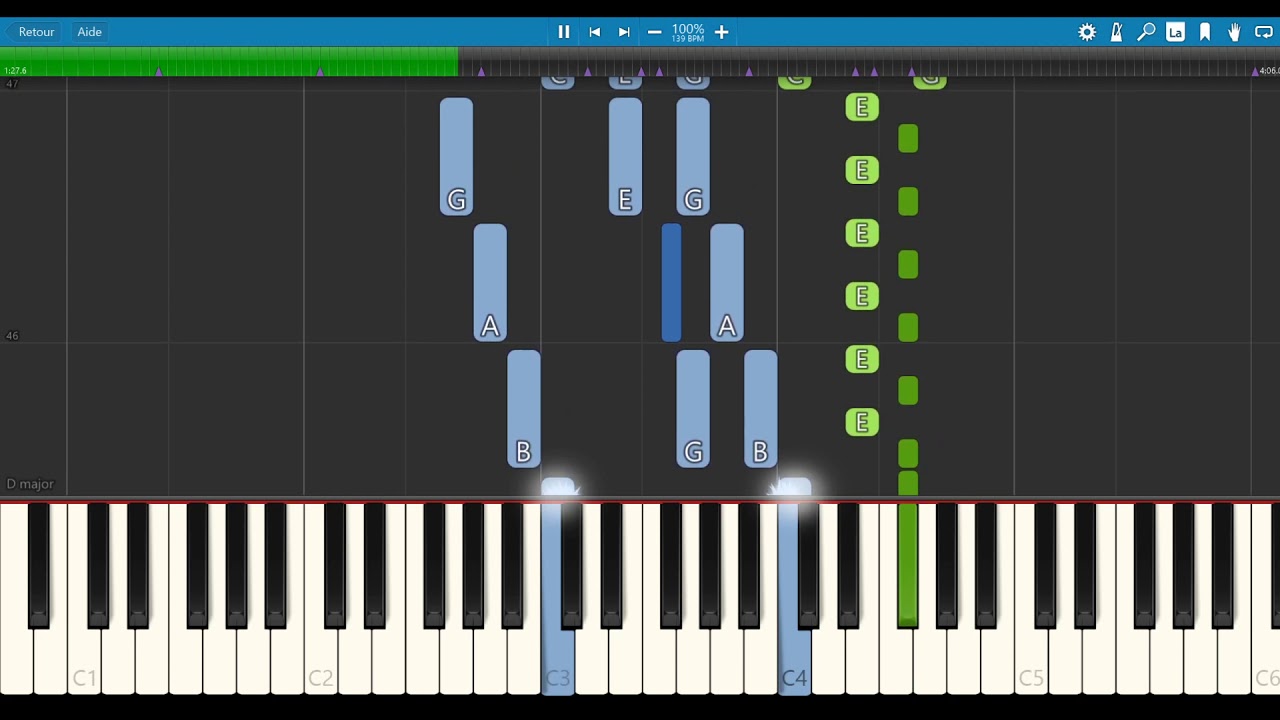The height and width of the screenshot is (720, 1280).
Task: Play the green highlighted black key
Action: [x=908, y=565]
